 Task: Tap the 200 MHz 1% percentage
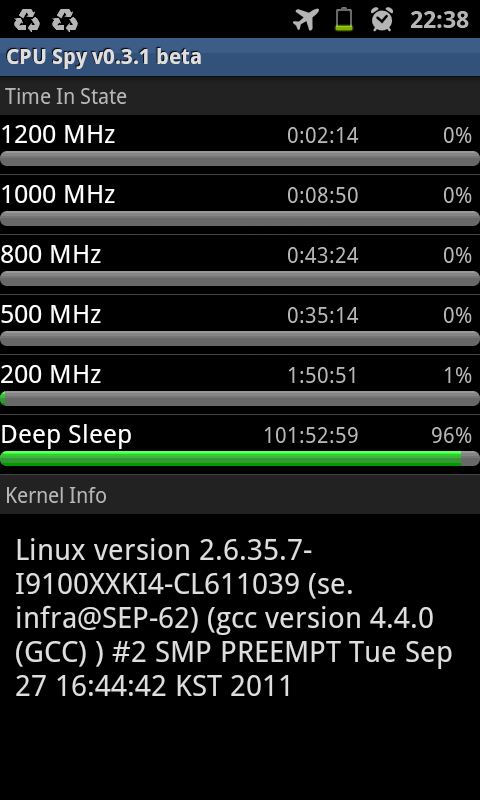[x=458, y=376]
